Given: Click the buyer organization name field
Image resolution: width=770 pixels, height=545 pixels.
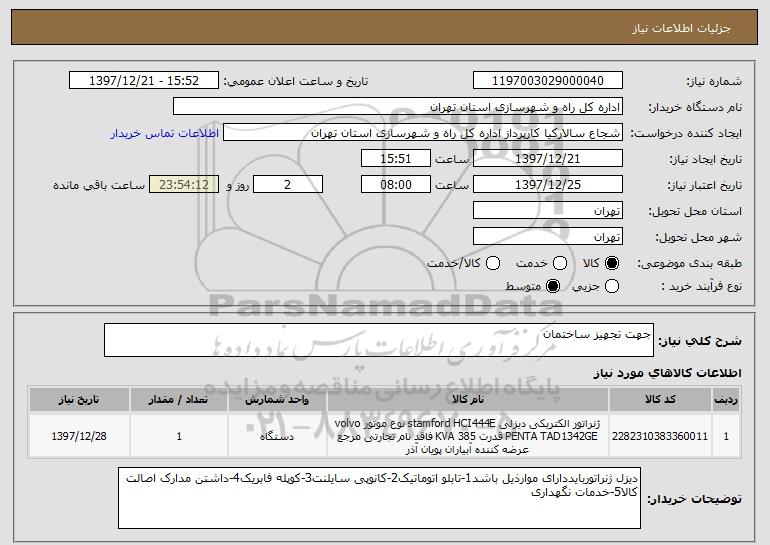Looking at the screenshot, I should pyautogui.click(x=398, y=107).
